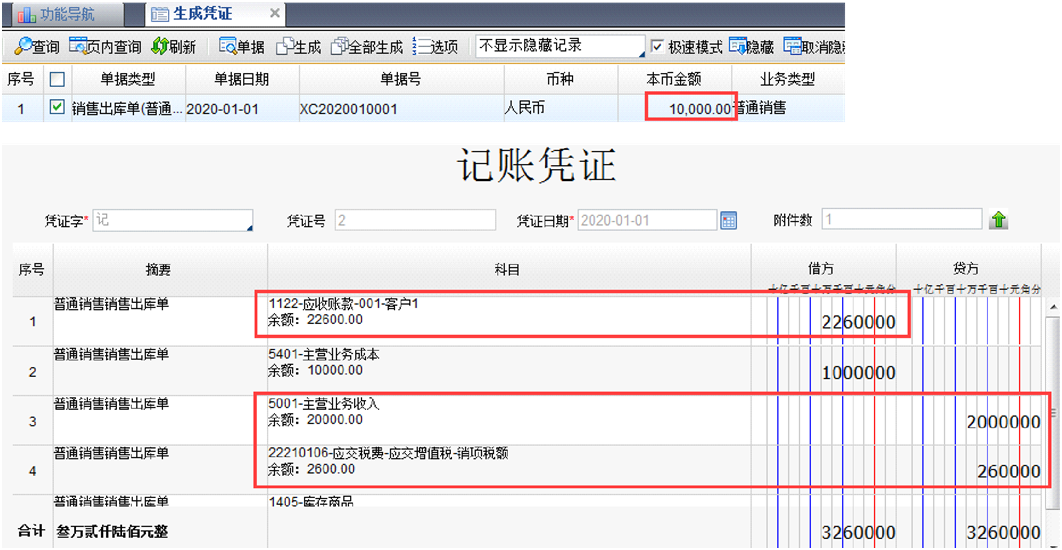Click the 附件数 input field
The width and height of the screenshot is (1062, 550).
tap(902, 220)
